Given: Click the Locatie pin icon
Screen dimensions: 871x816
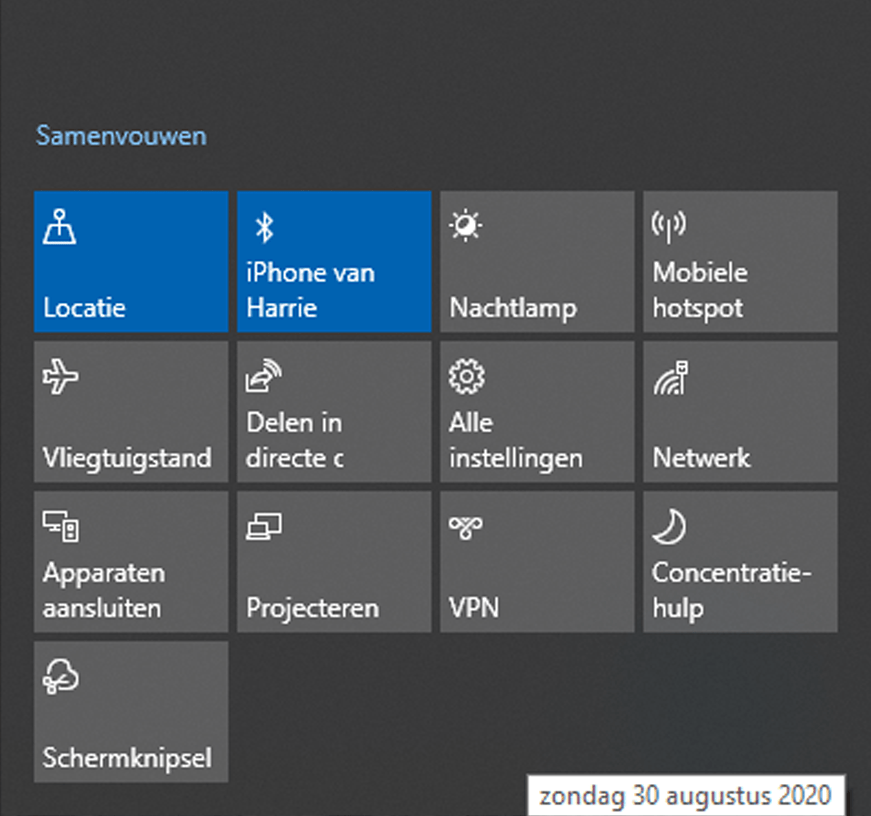Looking at the screenshot, I should 59,227.
